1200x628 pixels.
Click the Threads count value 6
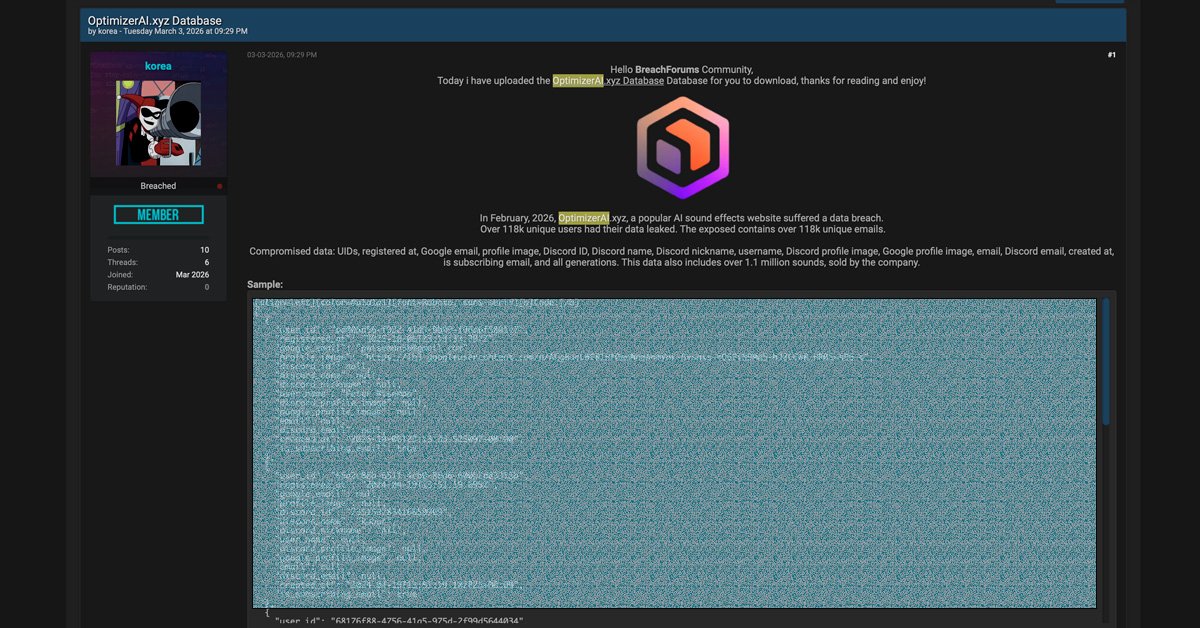click(206, 262)
